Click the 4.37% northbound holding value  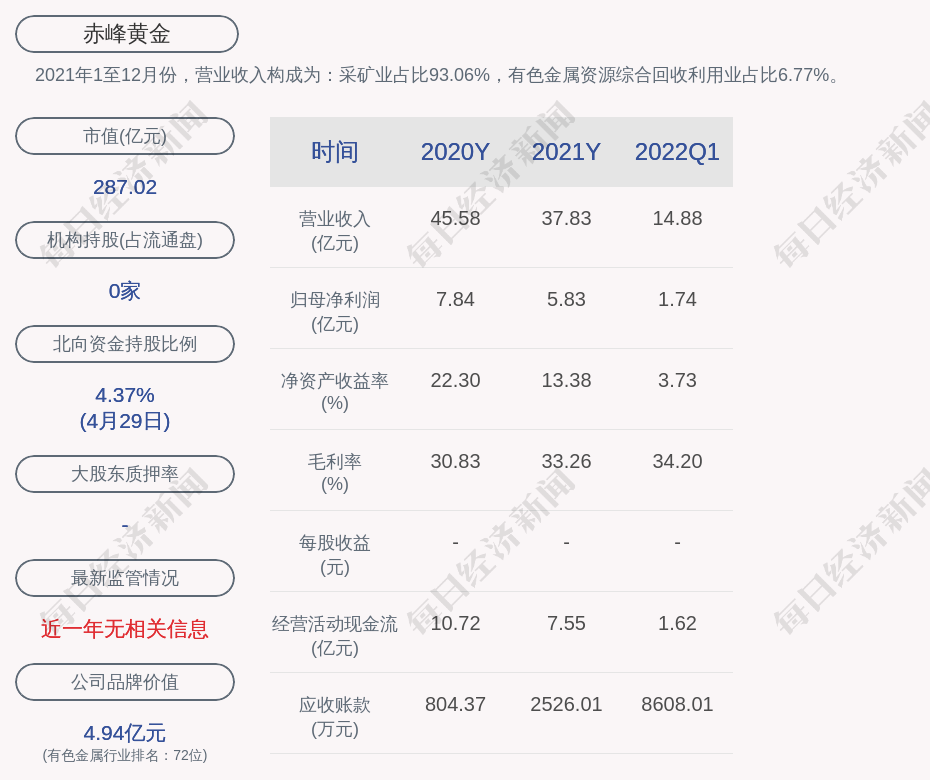tap(125, 395)
